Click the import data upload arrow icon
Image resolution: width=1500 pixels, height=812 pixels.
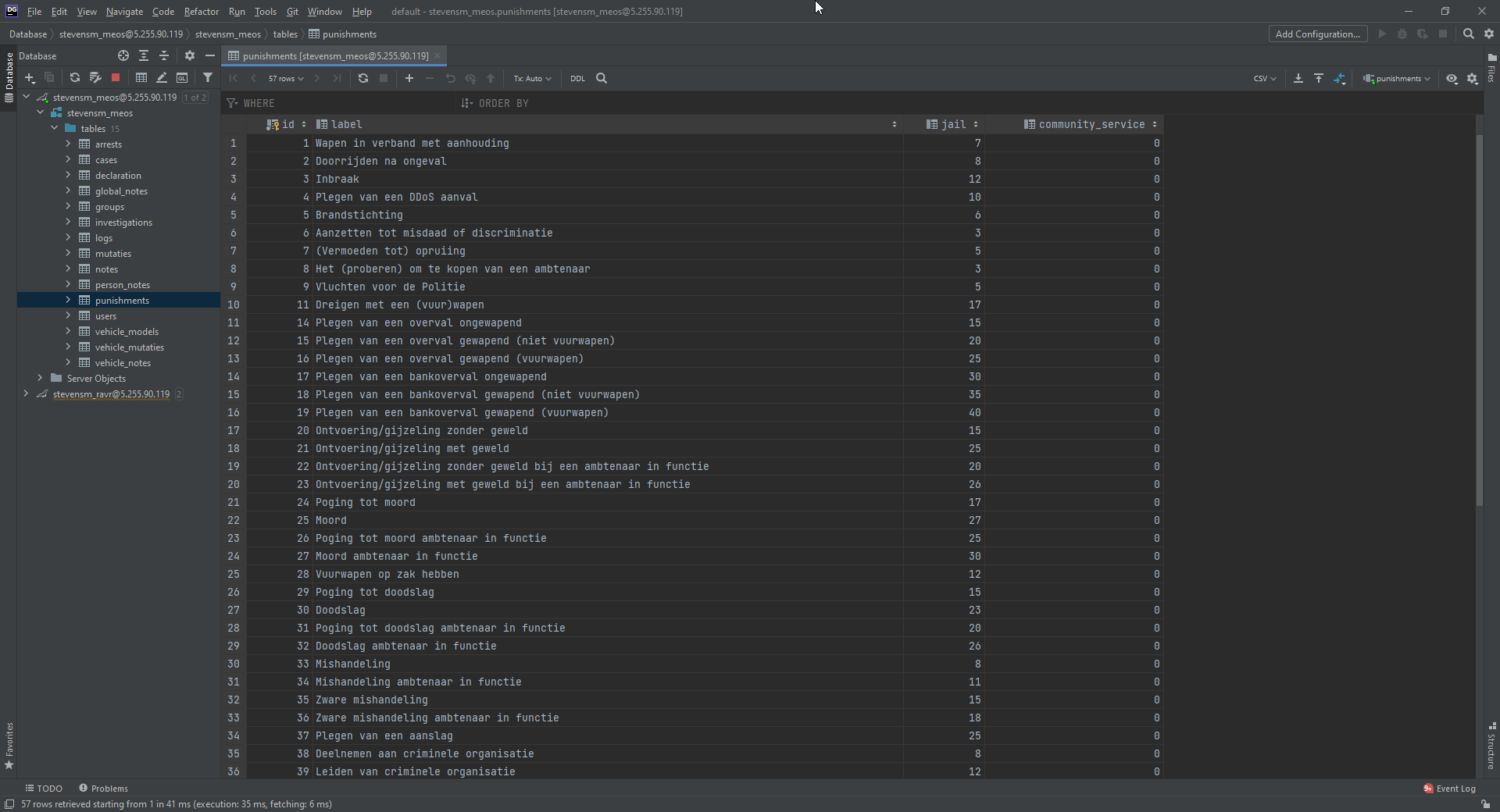(1319, 78)
